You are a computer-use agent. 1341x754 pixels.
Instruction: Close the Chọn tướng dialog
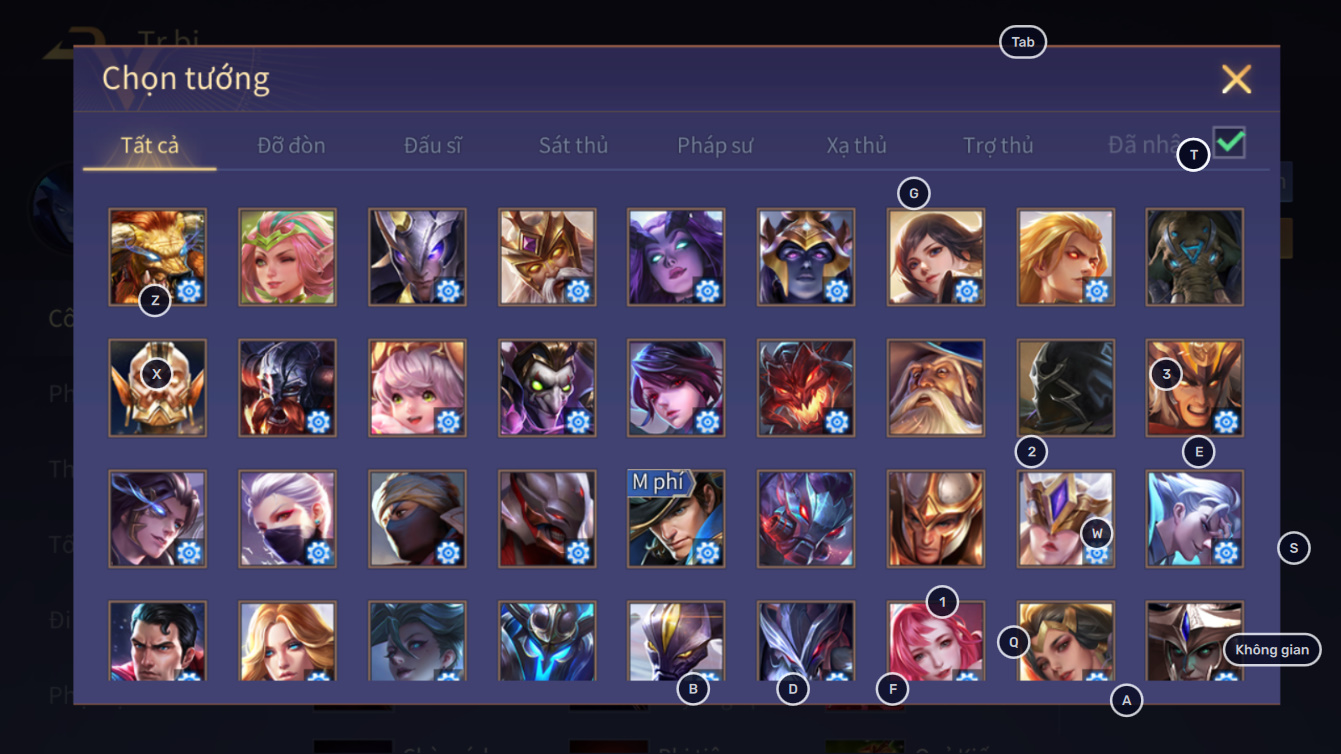click(1236, 79)
